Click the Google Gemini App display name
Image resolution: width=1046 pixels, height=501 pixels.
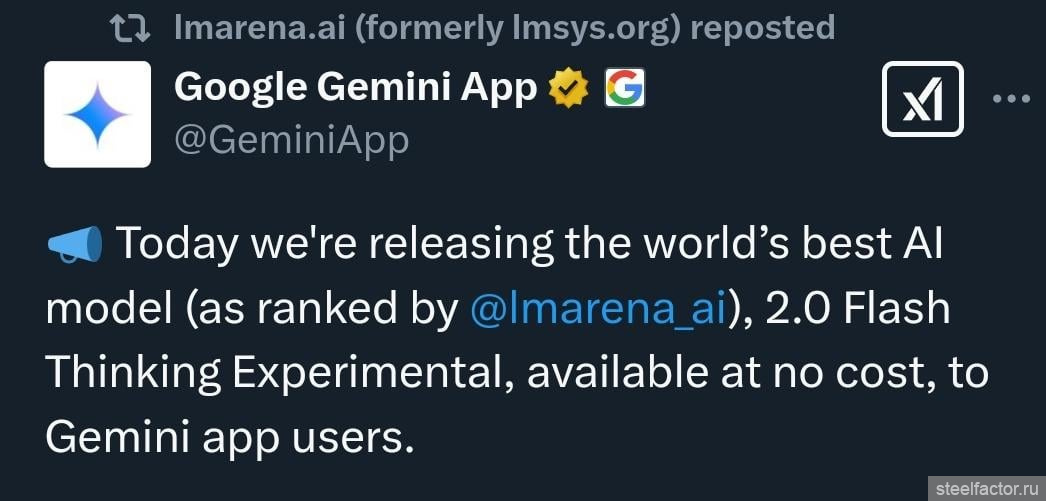(355, 89)
